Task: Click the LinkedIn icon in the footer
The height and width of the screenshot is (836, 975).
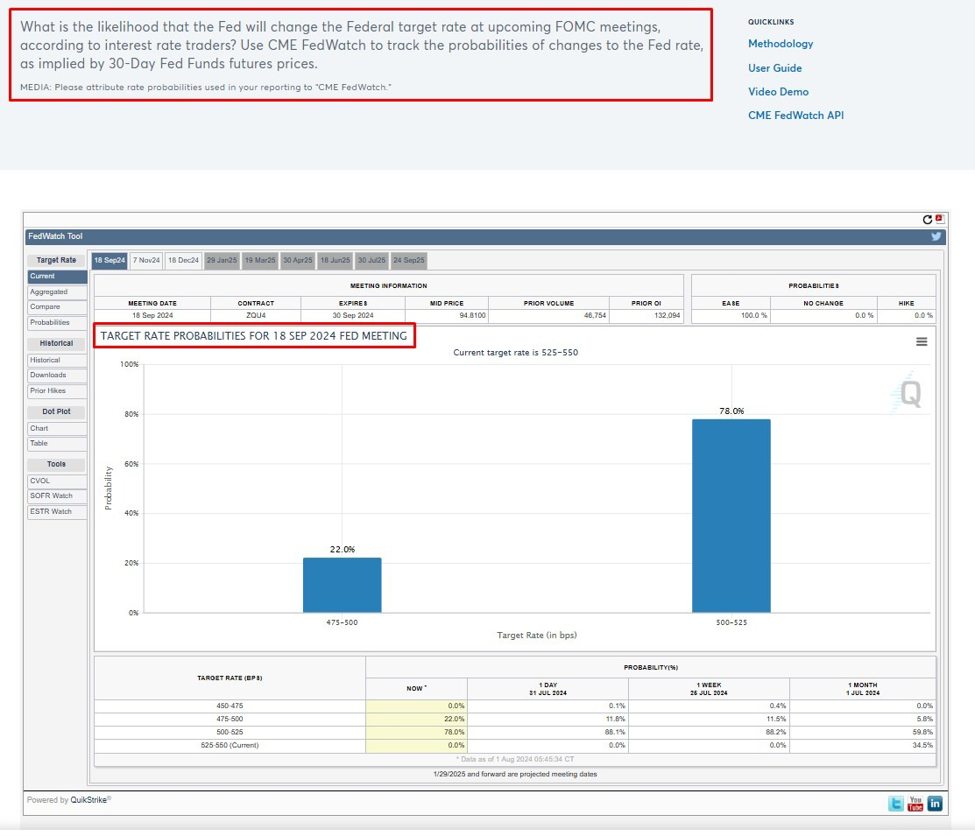Action: click(935, 802)
